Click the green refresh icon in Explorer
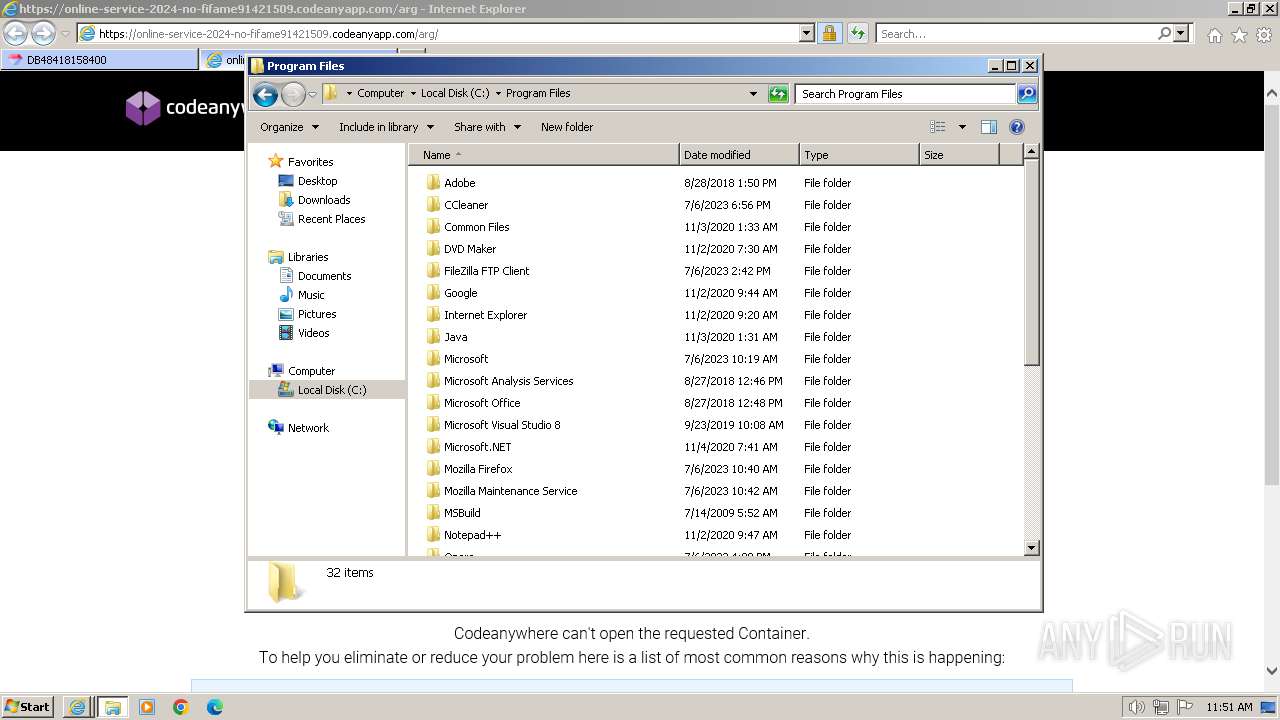1280x720 pixels. pos(778,94)
